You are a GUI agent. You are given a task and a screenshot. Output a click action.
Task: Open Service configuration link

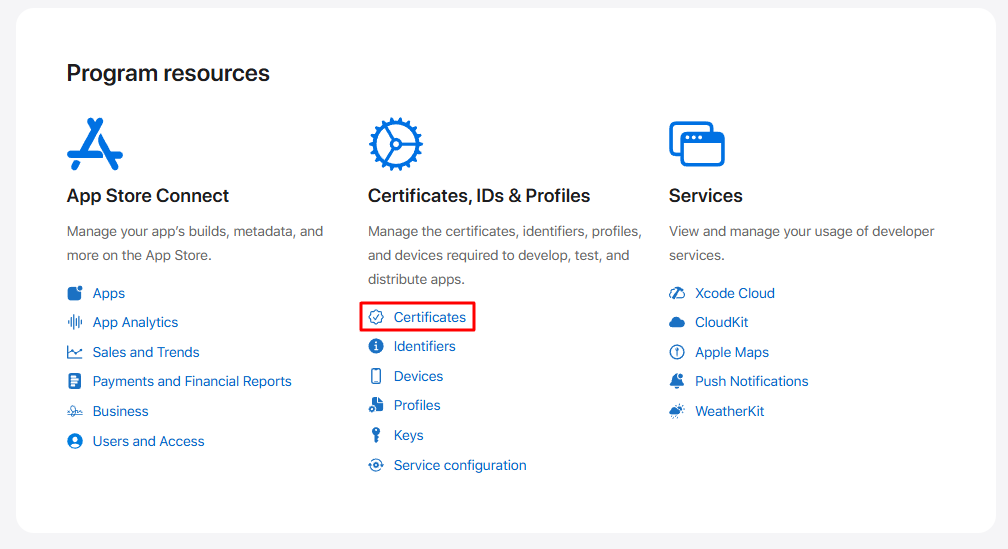(x=460, y=465)
